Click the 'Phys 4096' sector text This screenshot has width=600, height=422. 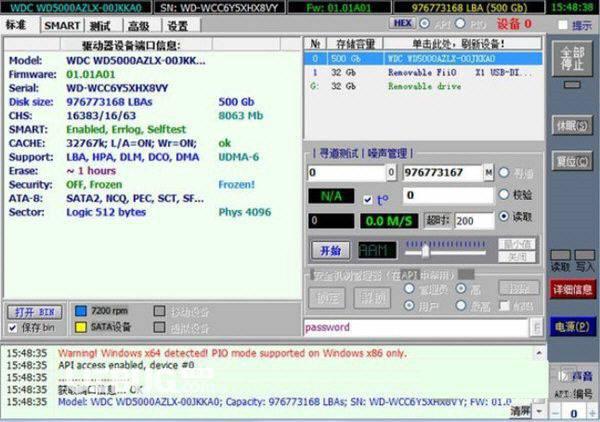[245, 212]
